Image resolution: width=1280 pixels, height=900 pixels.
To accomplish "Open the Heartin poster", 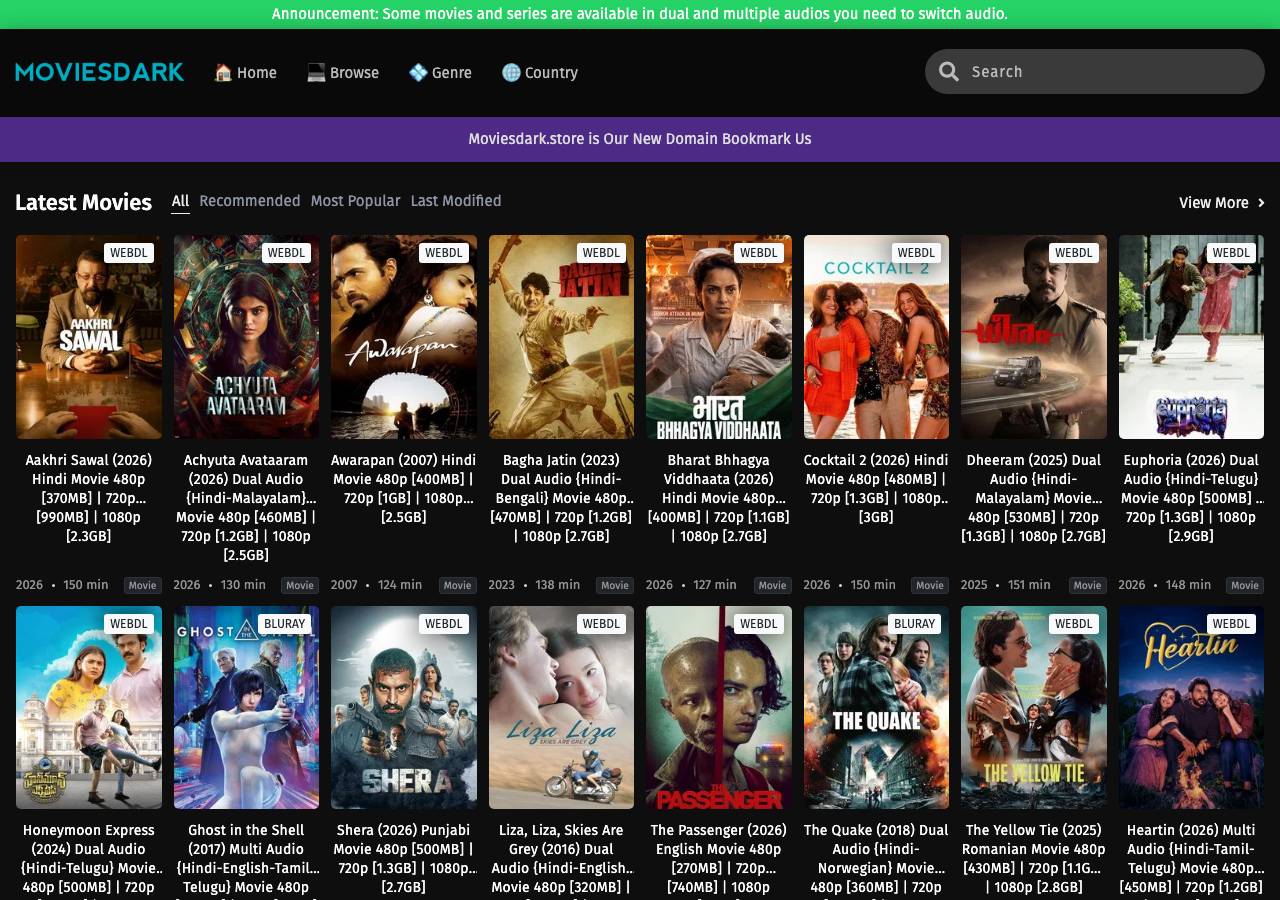I will pos(1191,707).
